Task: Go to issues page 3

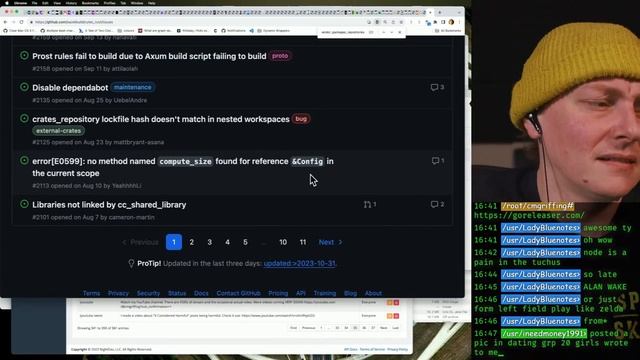Action: click(x=209, y=242)
